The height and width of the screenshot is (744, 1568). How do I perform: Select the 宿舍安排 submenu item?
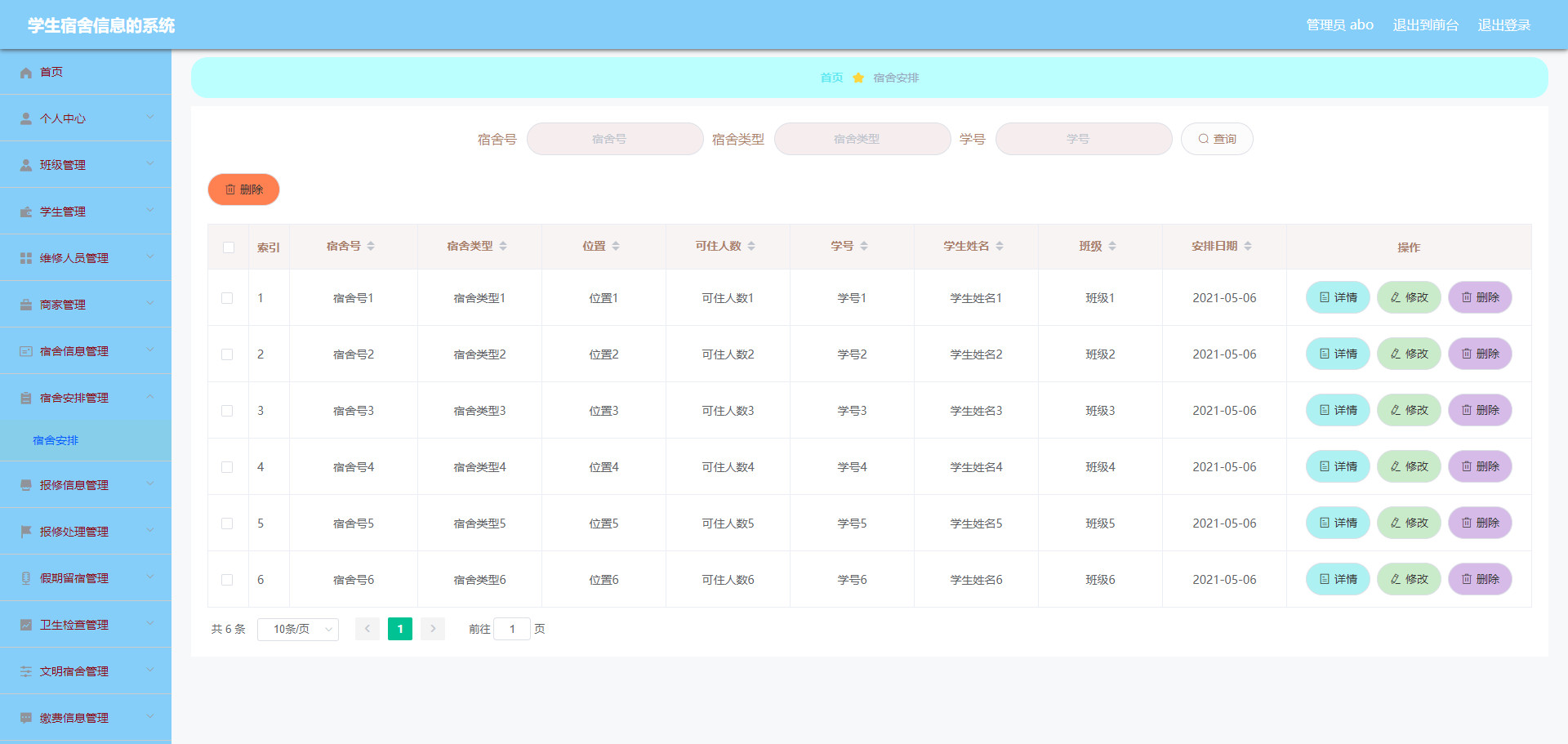[86, 440]
